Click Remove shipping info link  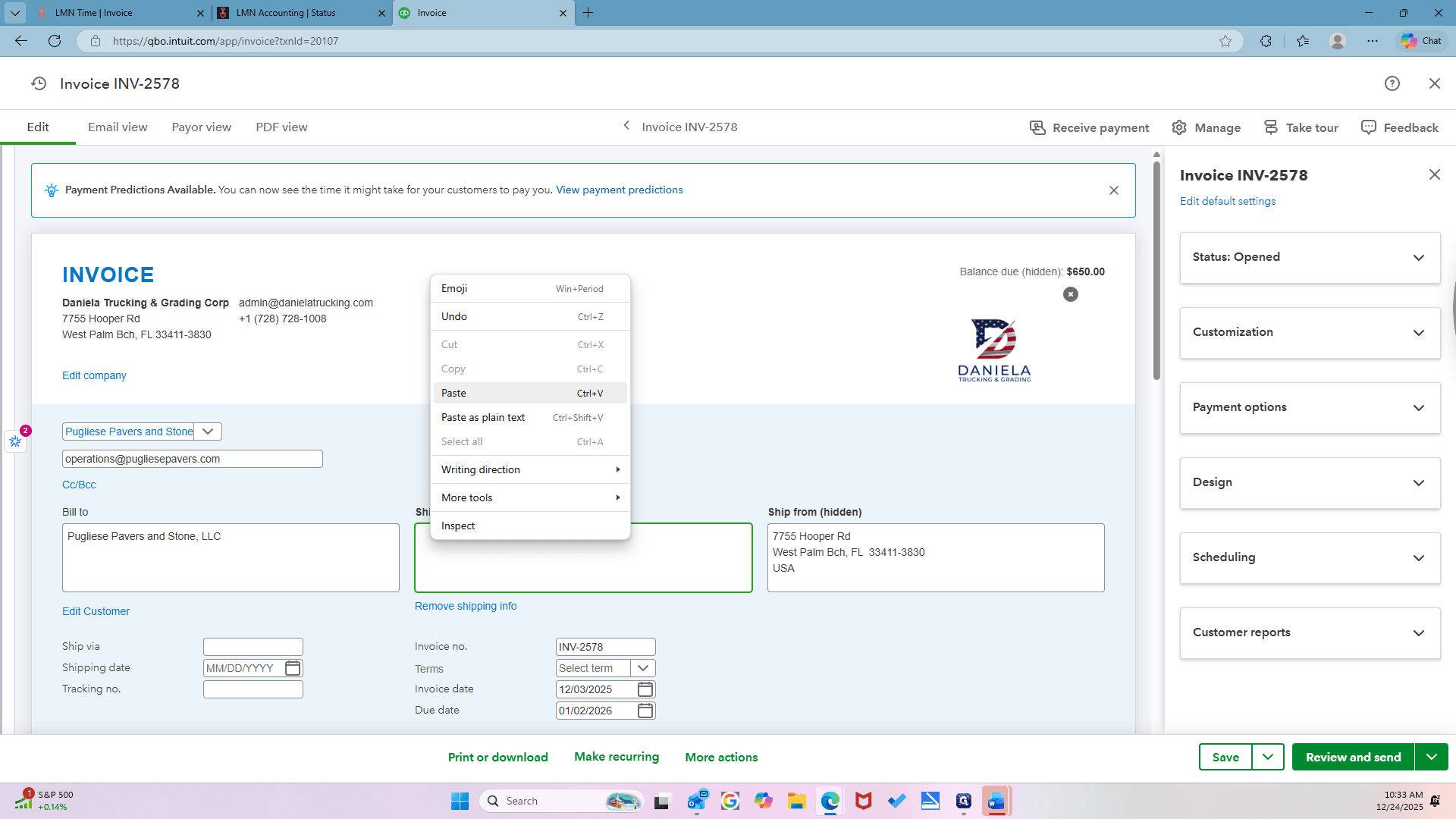click(466, 606)
